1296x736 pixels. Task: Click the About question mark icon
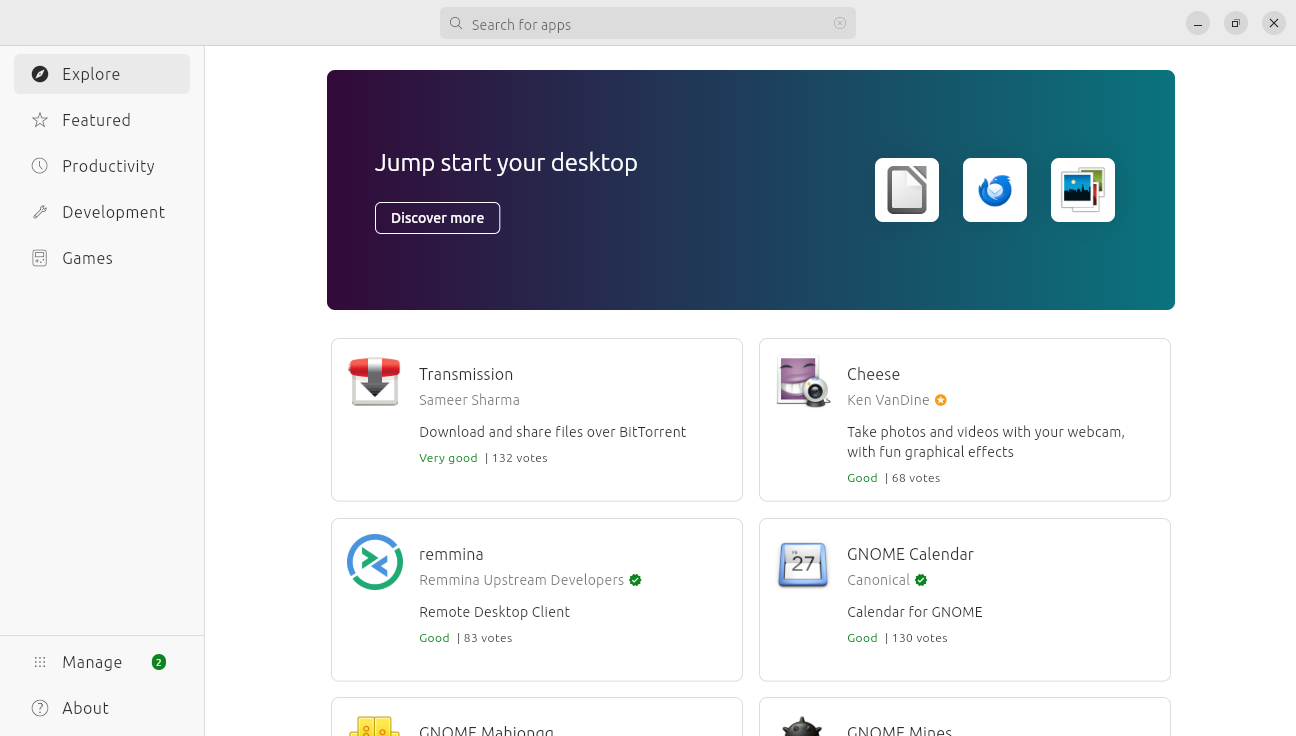click(x=40, y=708)
